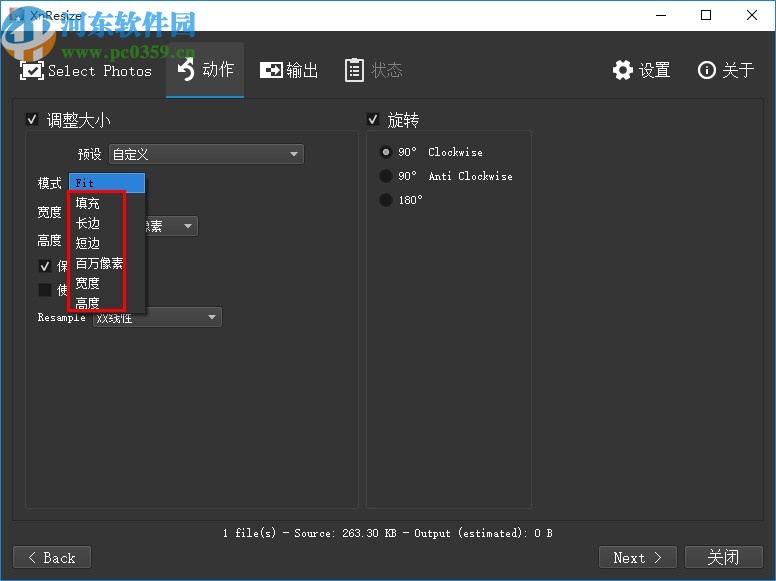Switch to the 动作 tab
The width and height of the screenshot is (776, 581).
pos(205,70)
